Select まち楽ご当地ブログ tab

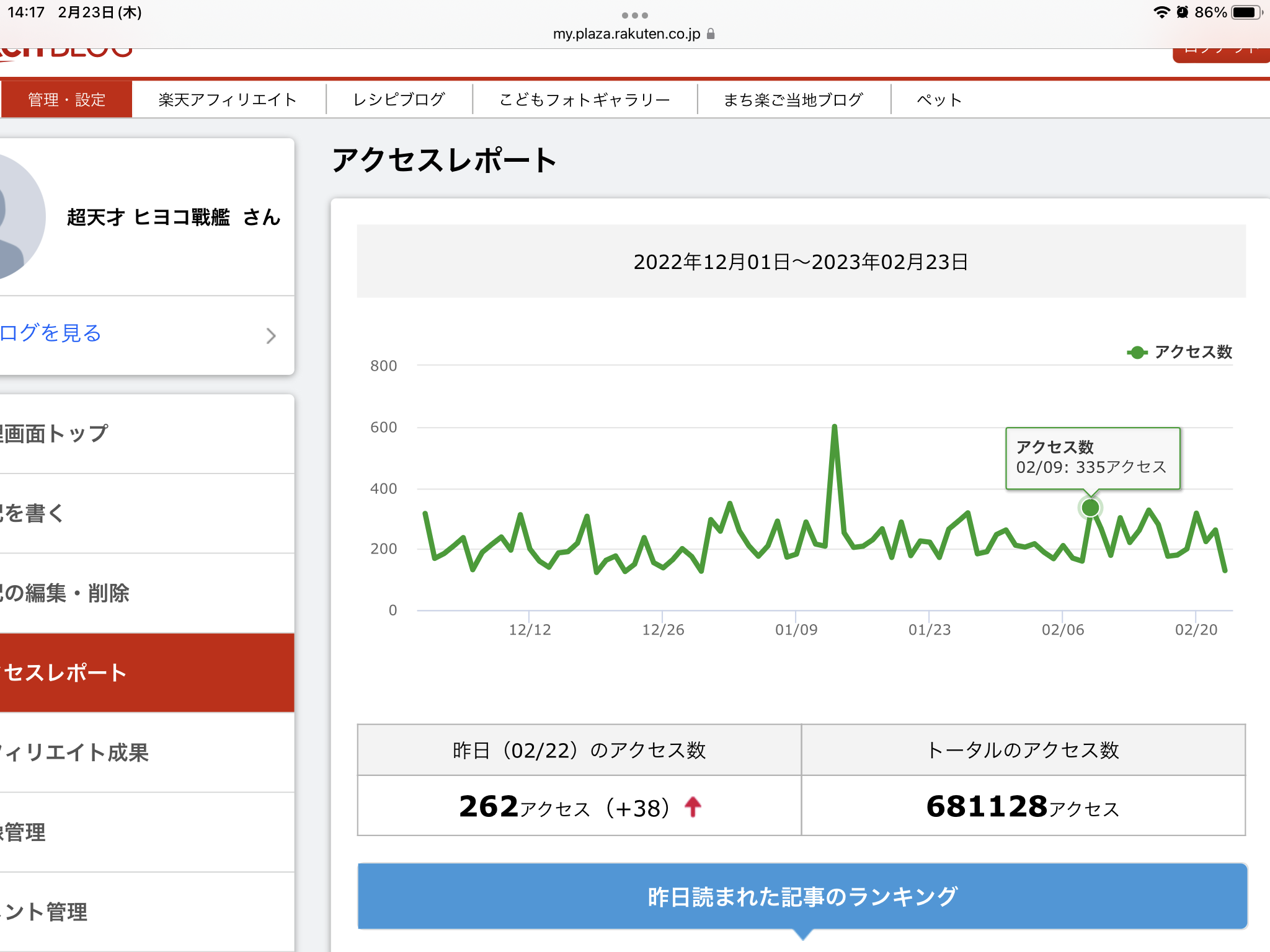(793, 100)
